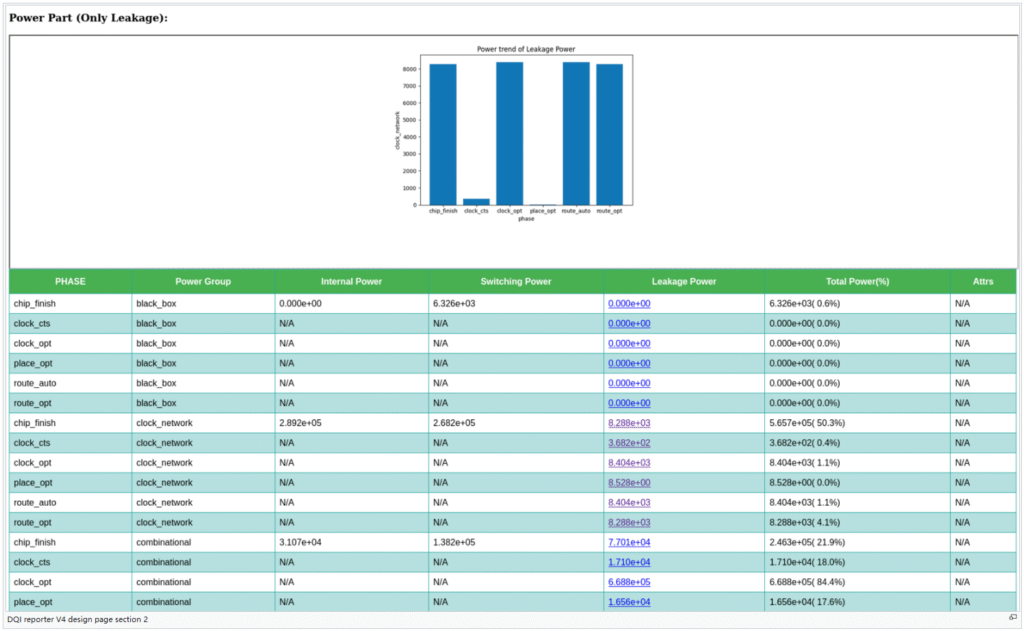Select the Leakage Power column header

[x=684, y=282]
